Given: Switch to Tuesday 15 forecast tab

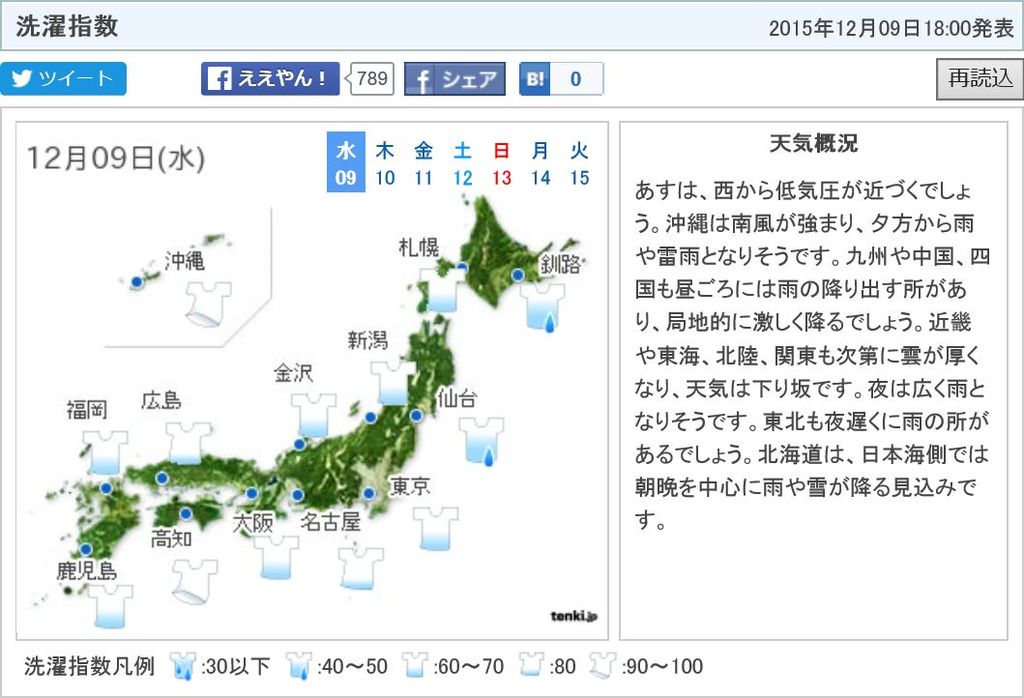Looking at the screenshot, I should coord(579,164).
